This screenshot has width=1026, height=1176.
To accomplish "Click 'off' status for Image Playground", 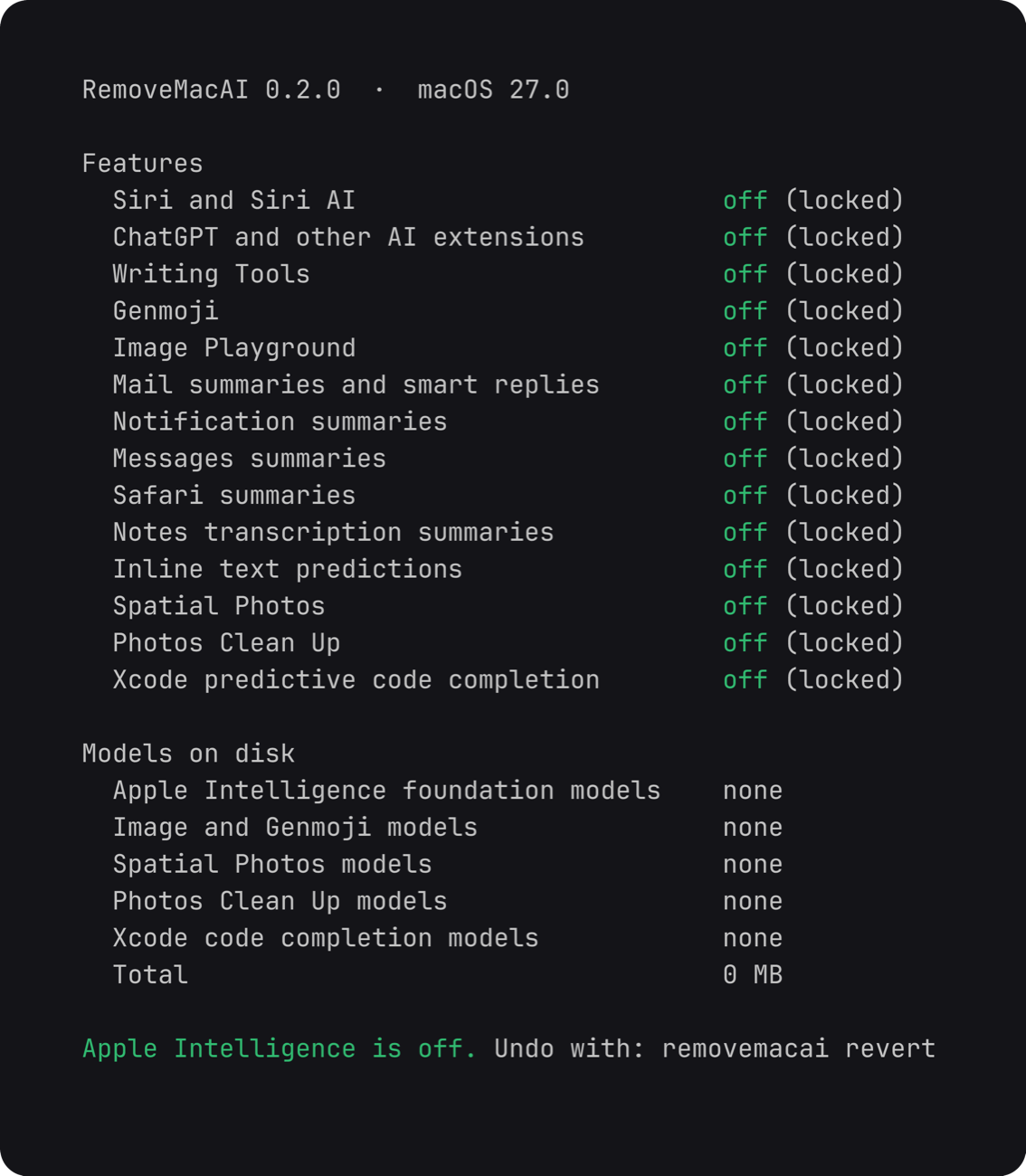I will click(x=746, y=348).
